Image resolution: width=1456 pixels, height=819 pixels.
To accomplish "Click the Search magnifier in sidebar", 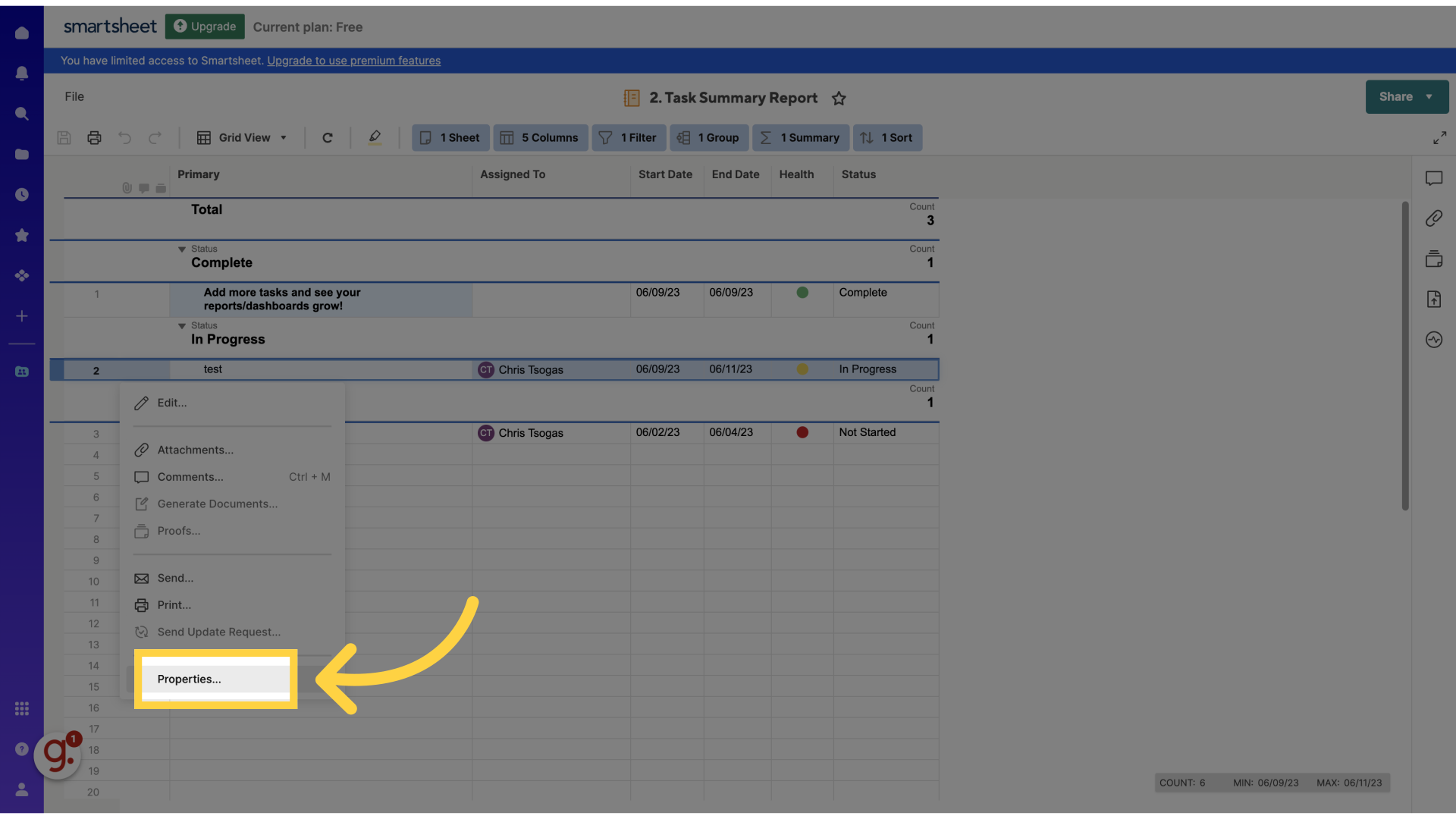I will click(22, 114).
